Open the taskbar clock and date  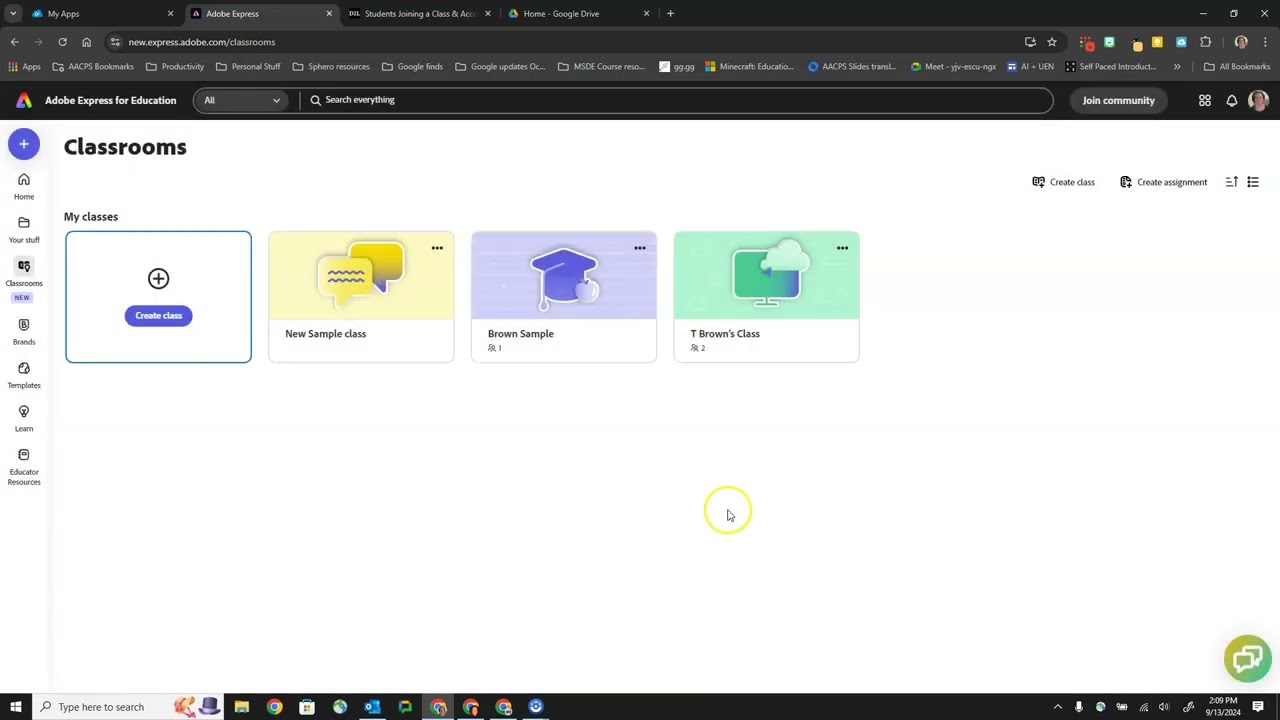[x=1223, y=707]
